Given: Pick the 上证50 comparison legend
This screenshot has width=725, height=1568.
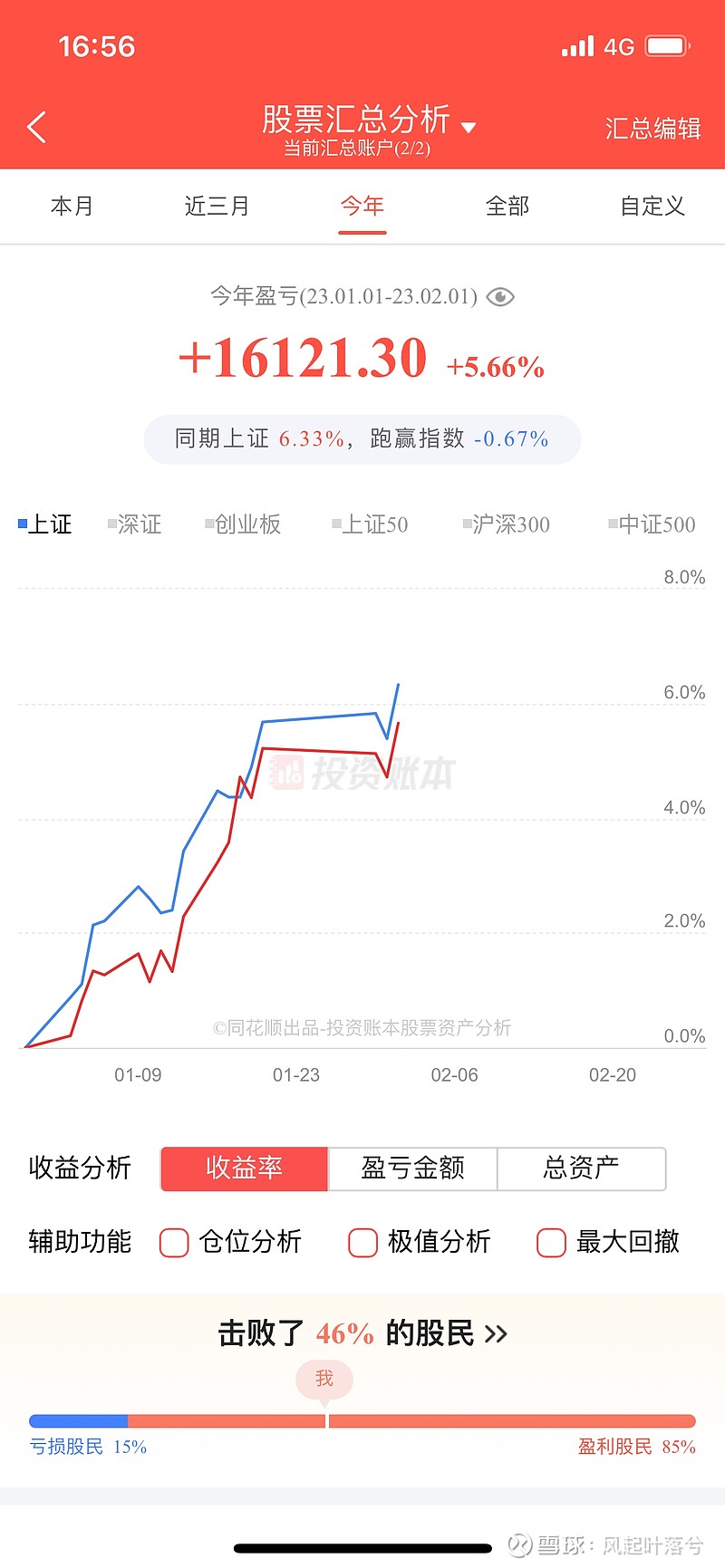Looking at the screenshot, I should (x=370, y=524).
